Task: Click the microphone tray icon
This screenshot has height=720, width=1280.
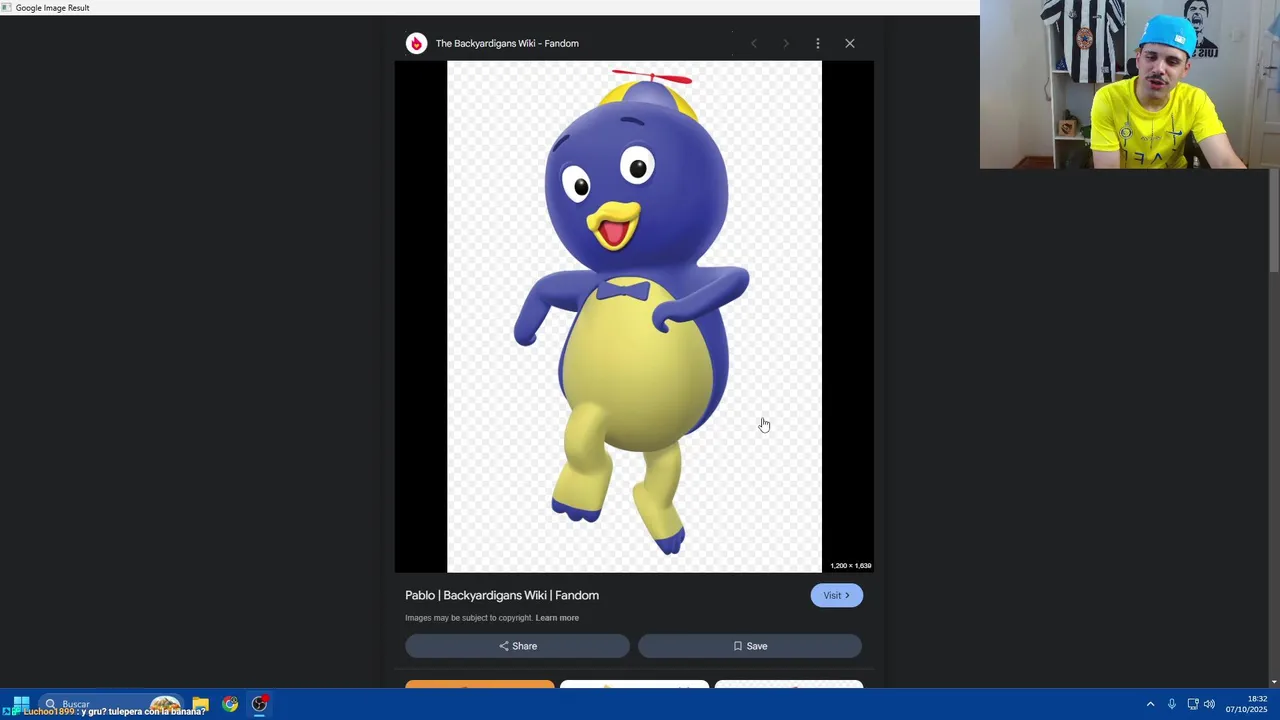Action: pos(1172,704)
